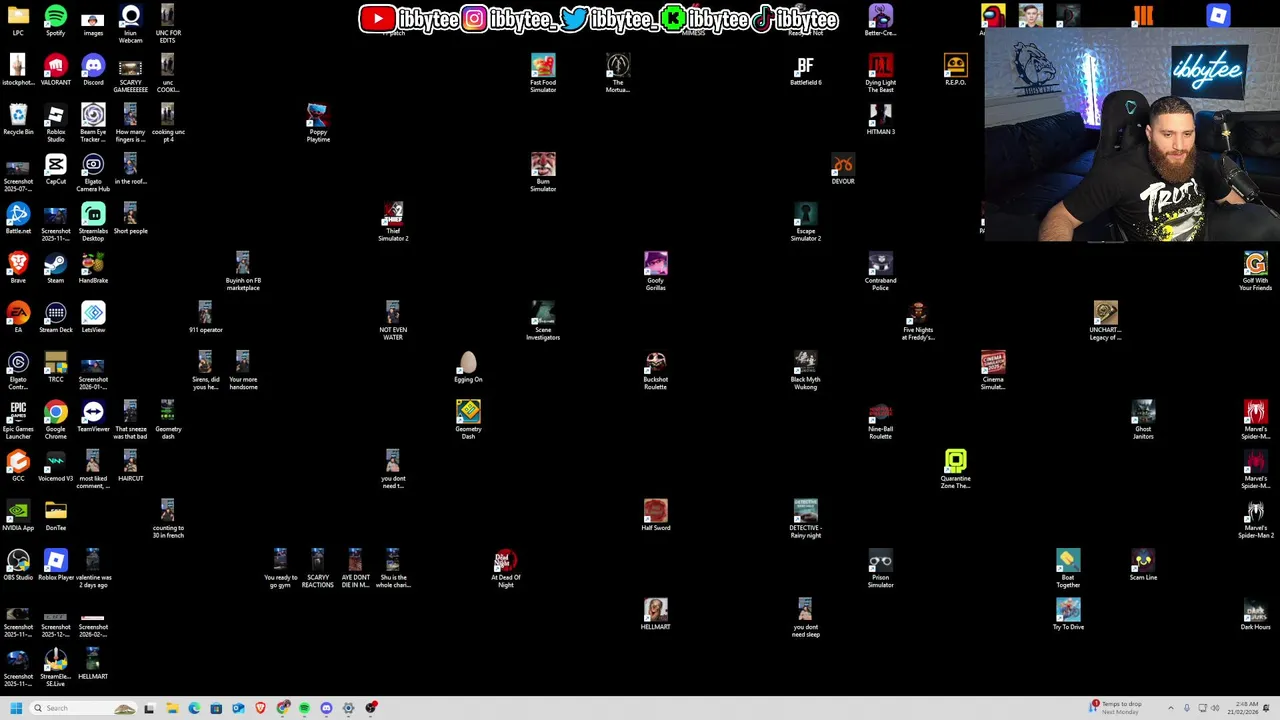Open the EA app shortcut

[x=18, y=317]
